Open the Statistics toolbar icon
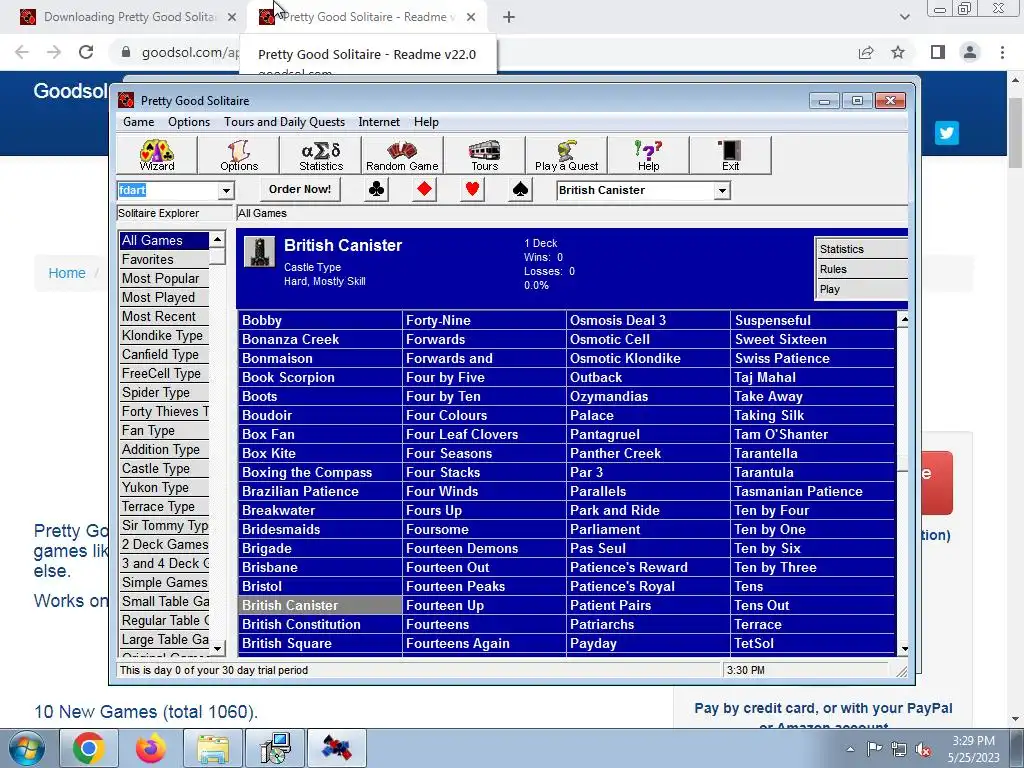 [321, 155]
